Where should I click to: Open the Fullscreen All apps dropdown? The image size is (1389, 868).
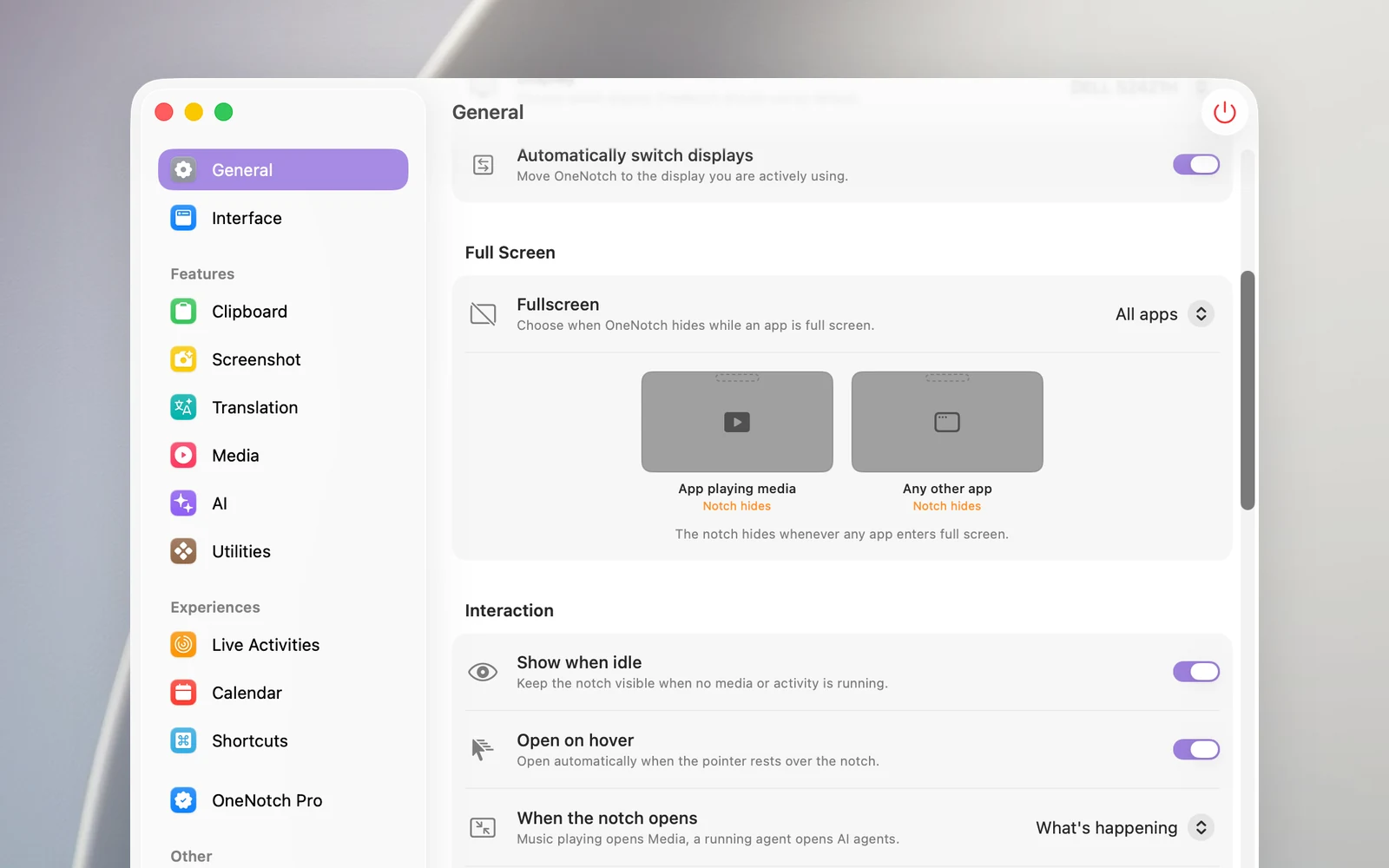point(1164,314)
